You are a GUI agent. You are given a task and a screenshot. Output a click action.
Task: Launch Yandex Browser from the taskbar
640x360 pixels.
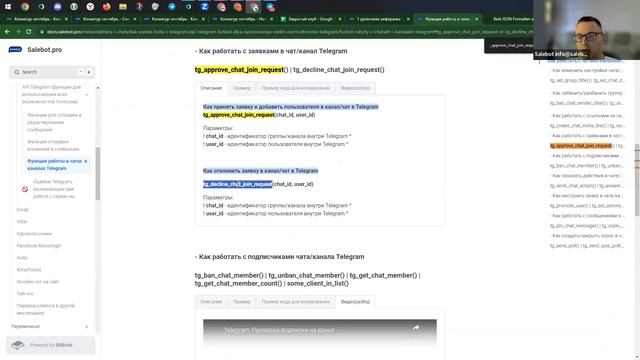90,7
